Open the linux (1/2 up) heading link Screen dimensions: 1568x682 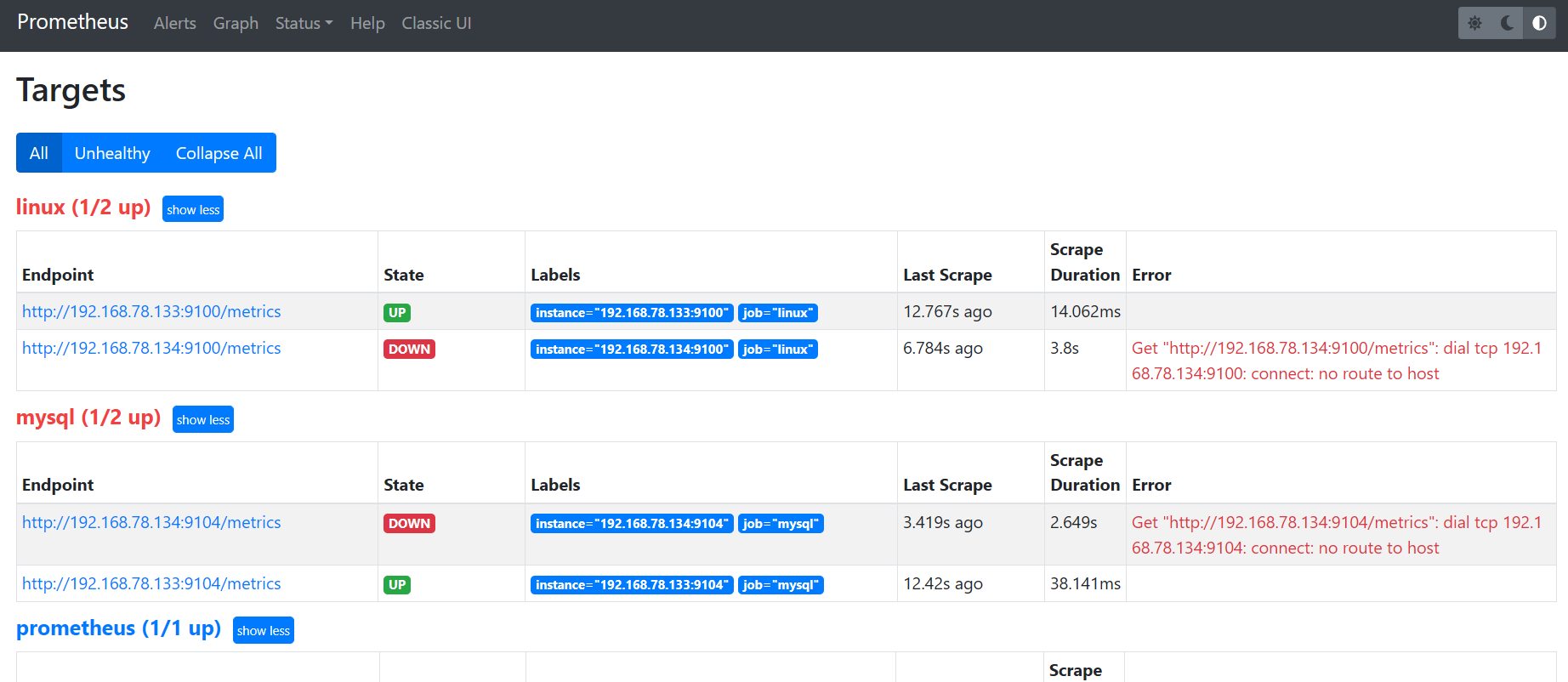(x=83, y=207)
